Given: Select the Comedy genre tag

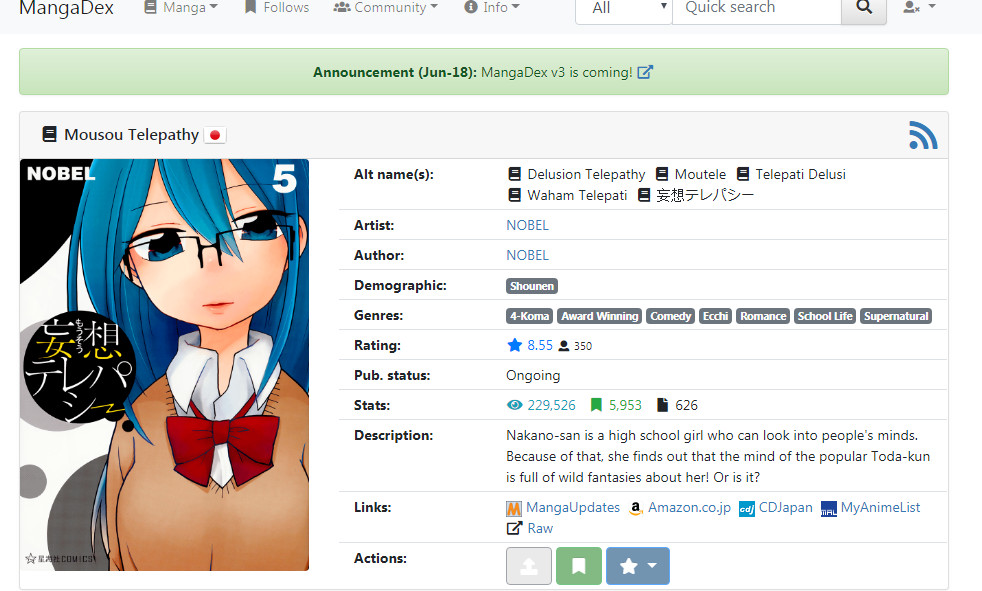Looking at the screenshot, I should pos(670,316).
